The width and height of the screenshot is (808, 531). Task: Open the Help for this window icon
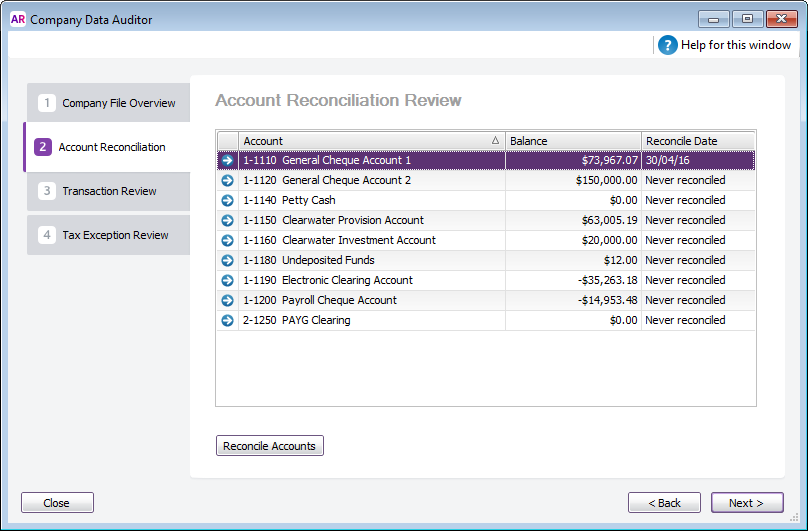(x=668, y=45)
